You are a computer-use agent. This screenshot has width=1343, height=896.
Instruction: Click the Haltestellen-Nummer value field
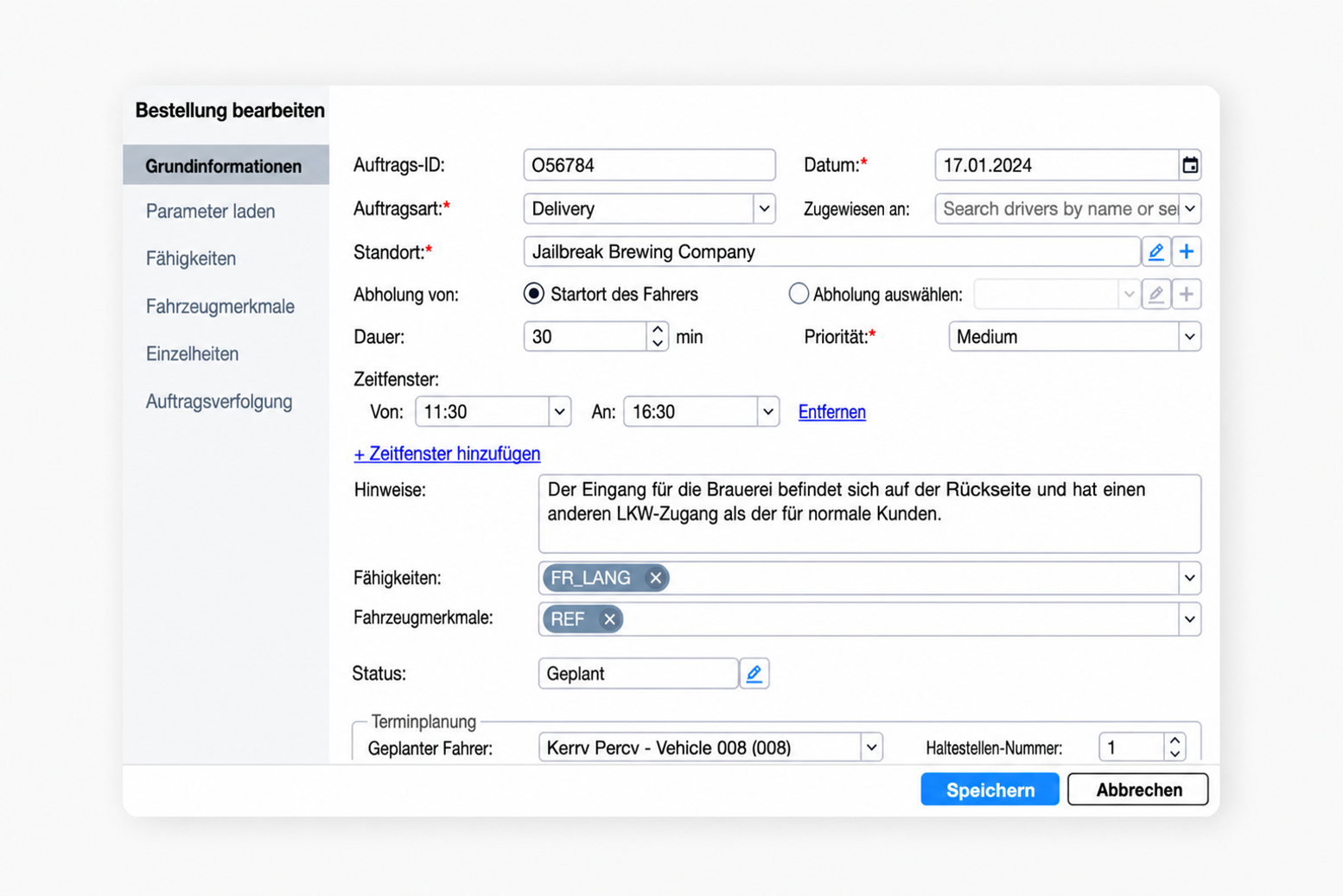1131,747
